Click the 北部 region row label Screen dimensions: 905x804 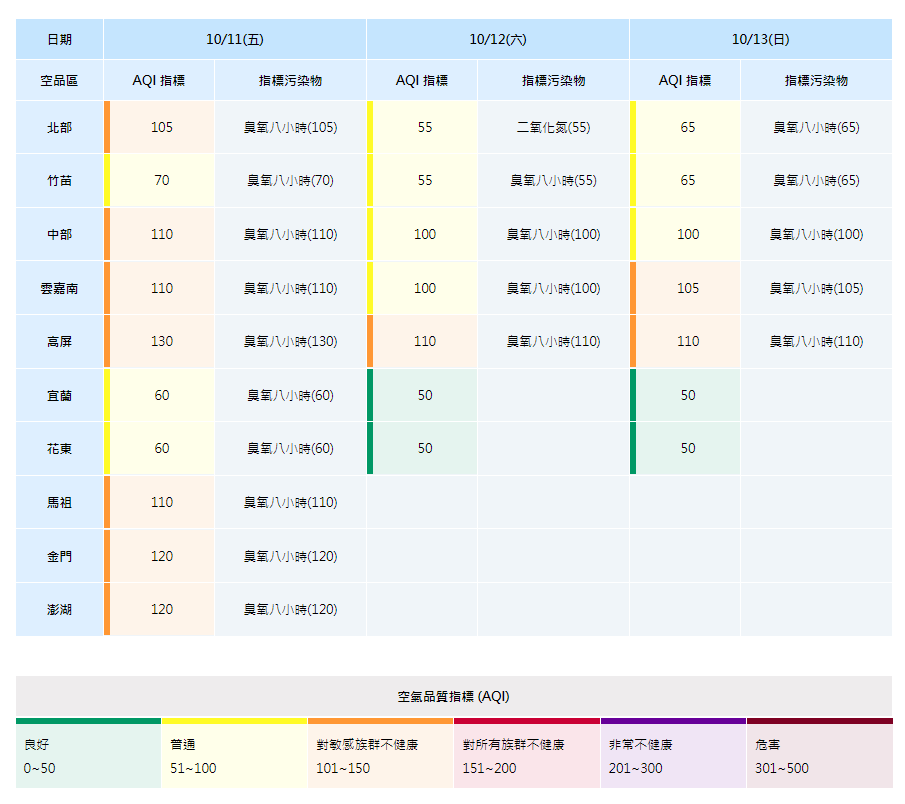pos(59,128)
